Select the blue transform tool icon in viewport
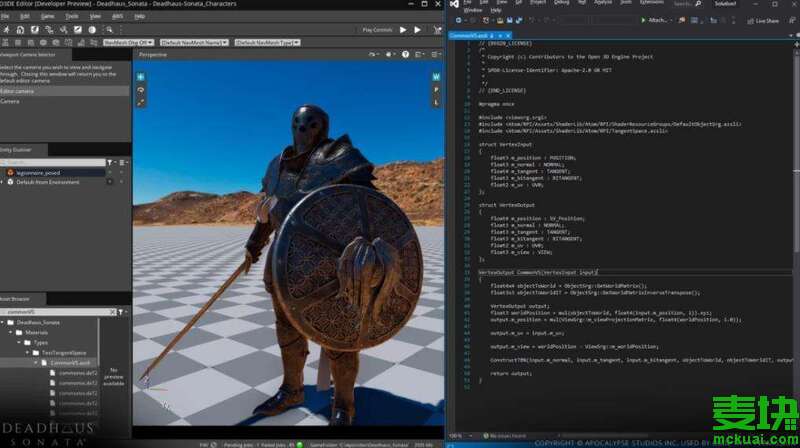 coord(141,77)
